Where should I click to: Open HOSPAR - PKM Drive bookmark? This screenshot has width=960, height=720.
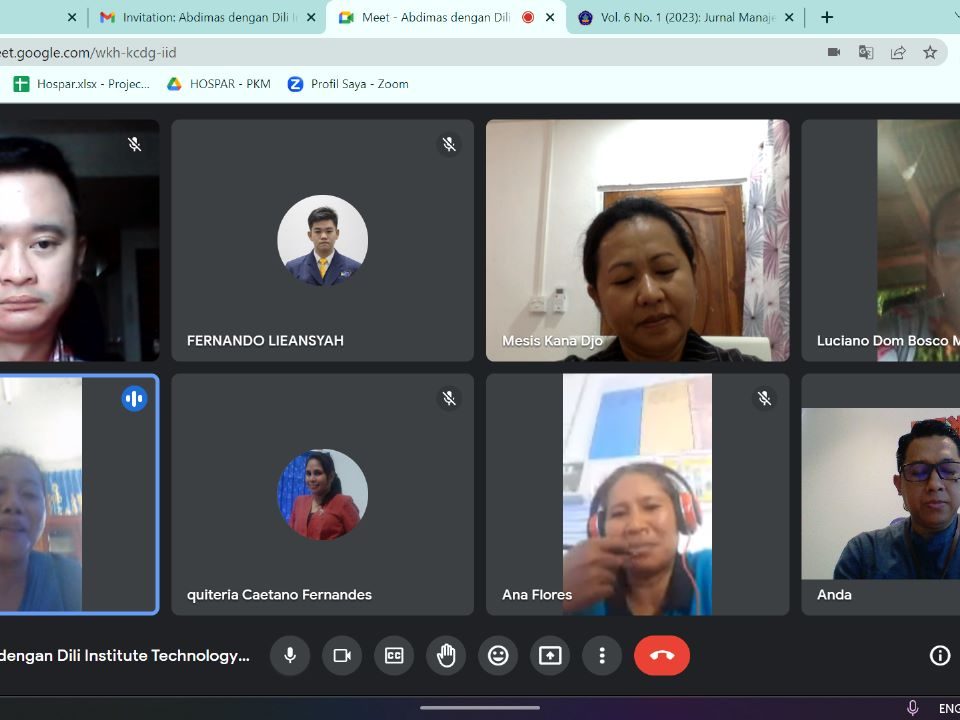click(219, 84)
